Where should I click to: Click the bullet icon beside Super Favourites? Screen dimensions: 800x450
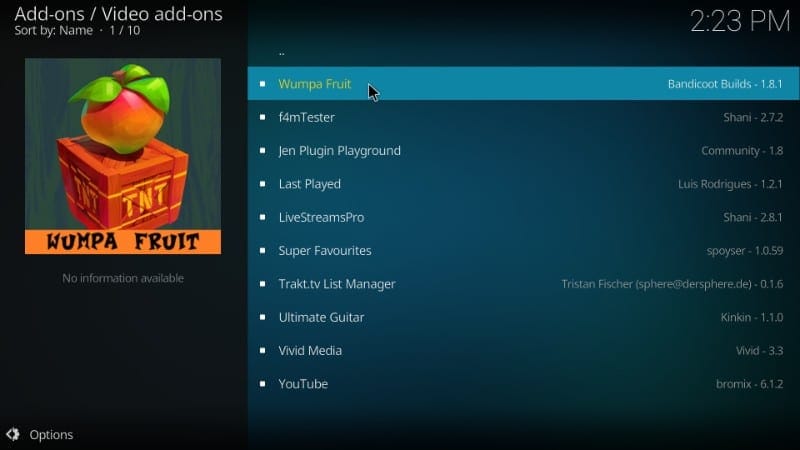pos(262,251)
